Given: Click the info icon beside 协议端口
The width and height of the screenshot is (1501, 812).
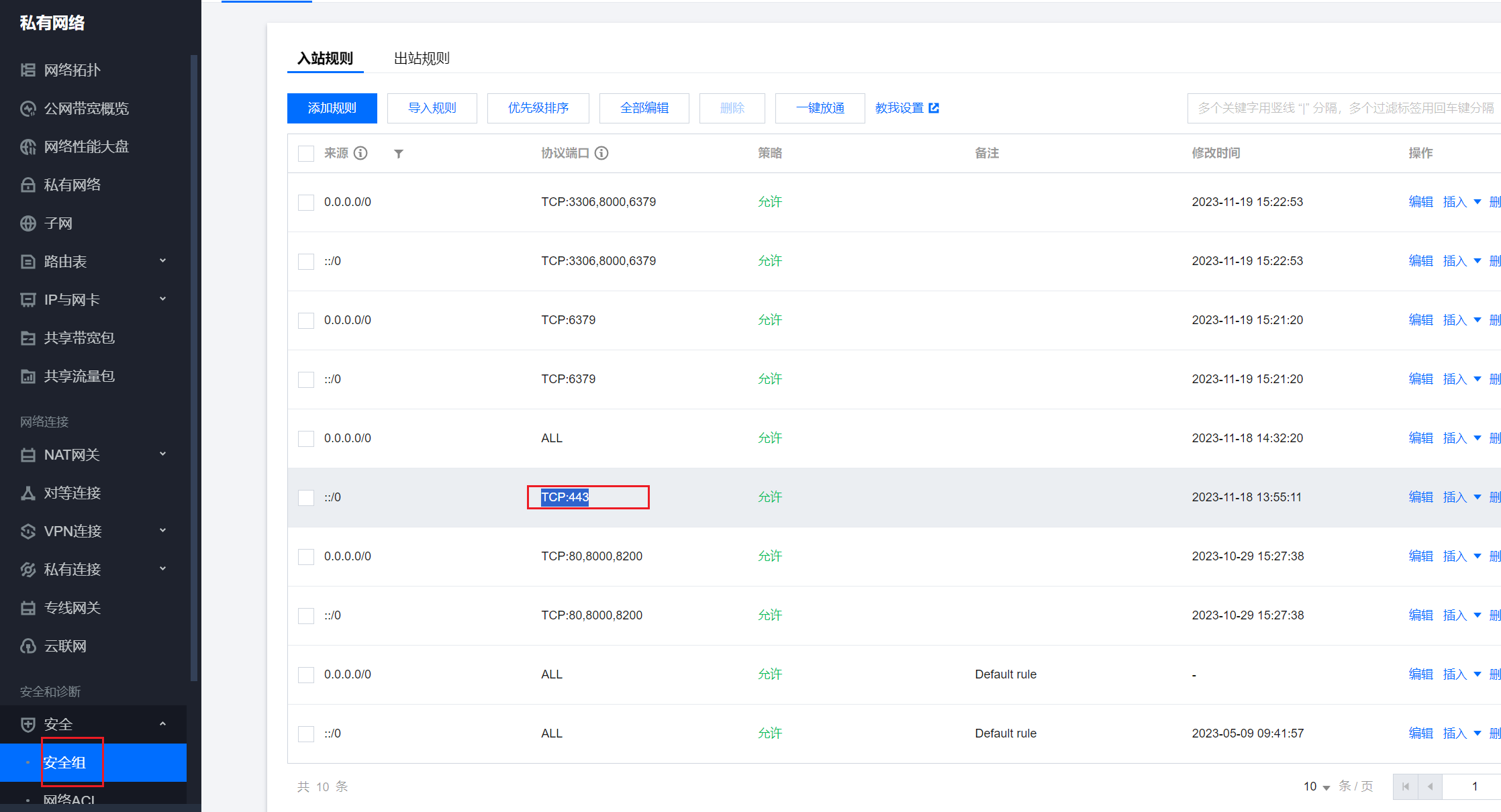Looking at the screenshot, I should (x=601, y=154).
